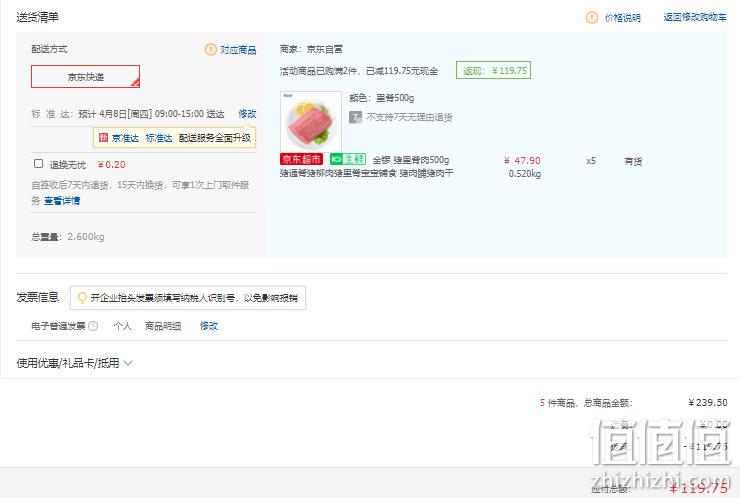Go back via 返回修改购物车 link
The image size is (740, 498).
tap(695, 17)
